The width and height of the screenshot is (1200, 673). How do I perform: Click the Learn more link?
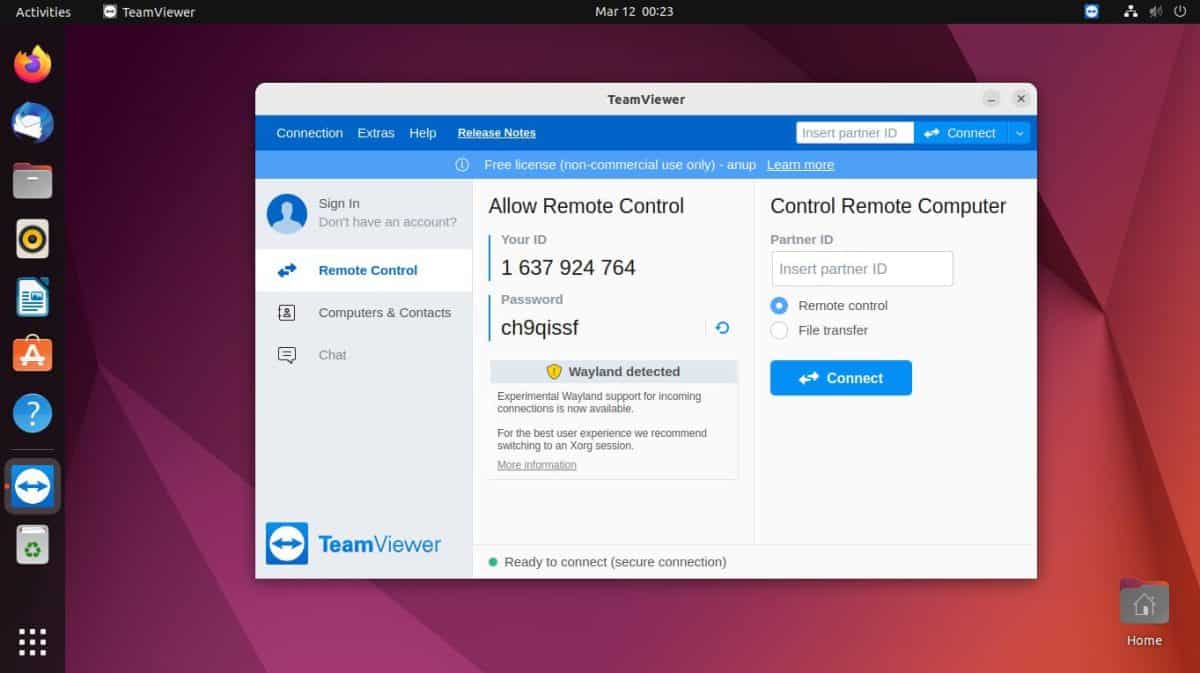799,164
